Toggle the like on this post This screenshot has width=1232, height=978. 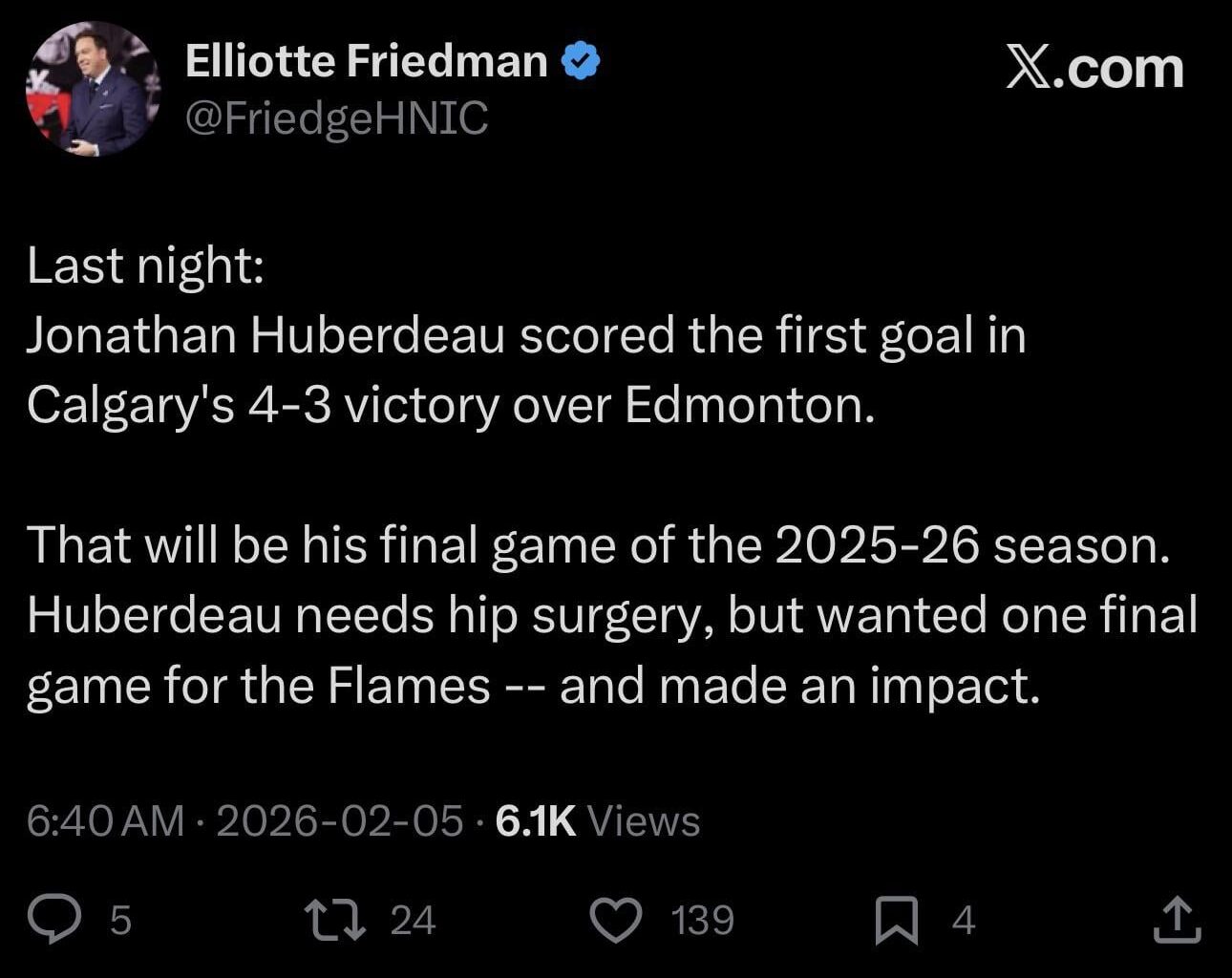click(x=619, y=919)
